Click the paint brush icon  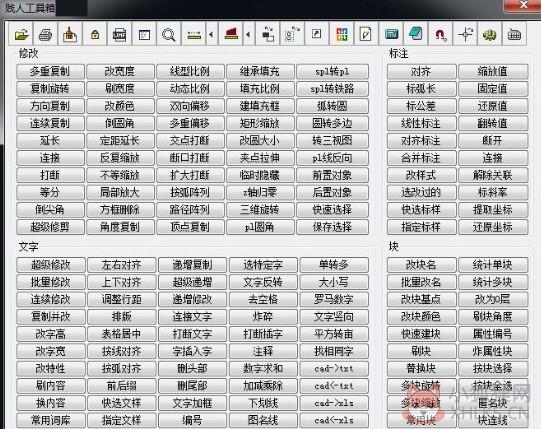pos(70,35)
